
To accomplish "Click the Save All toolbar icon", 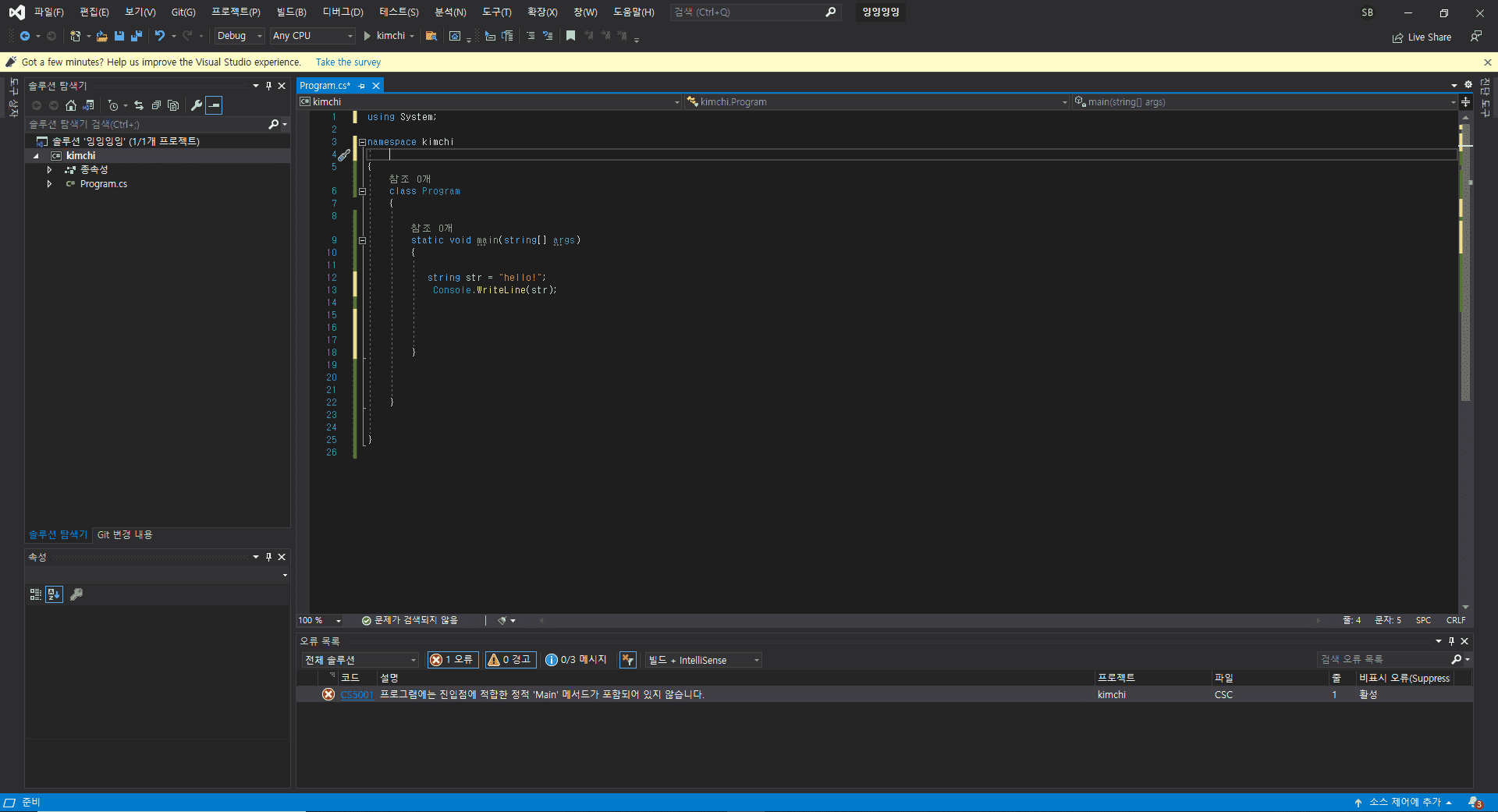I will 137,36.
